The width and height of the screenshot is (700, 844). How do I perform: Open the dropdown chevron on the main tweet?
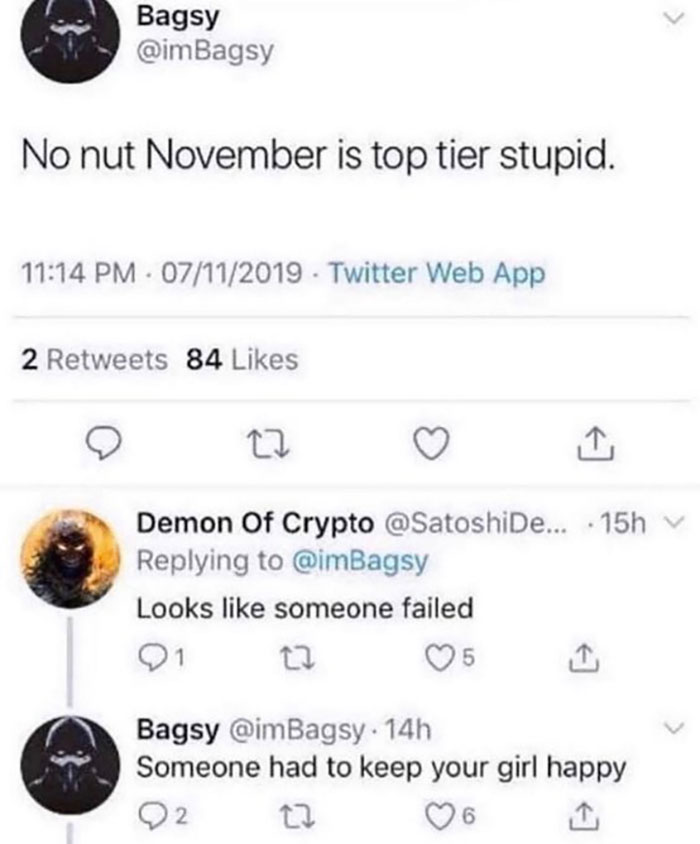pyautogui.click(x=673, y=18)
